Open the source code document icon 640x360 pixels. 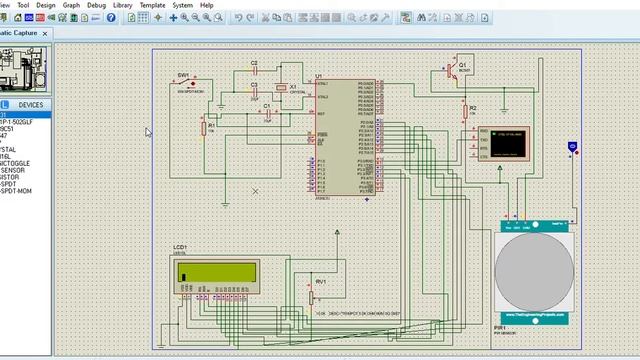(84, 18)
